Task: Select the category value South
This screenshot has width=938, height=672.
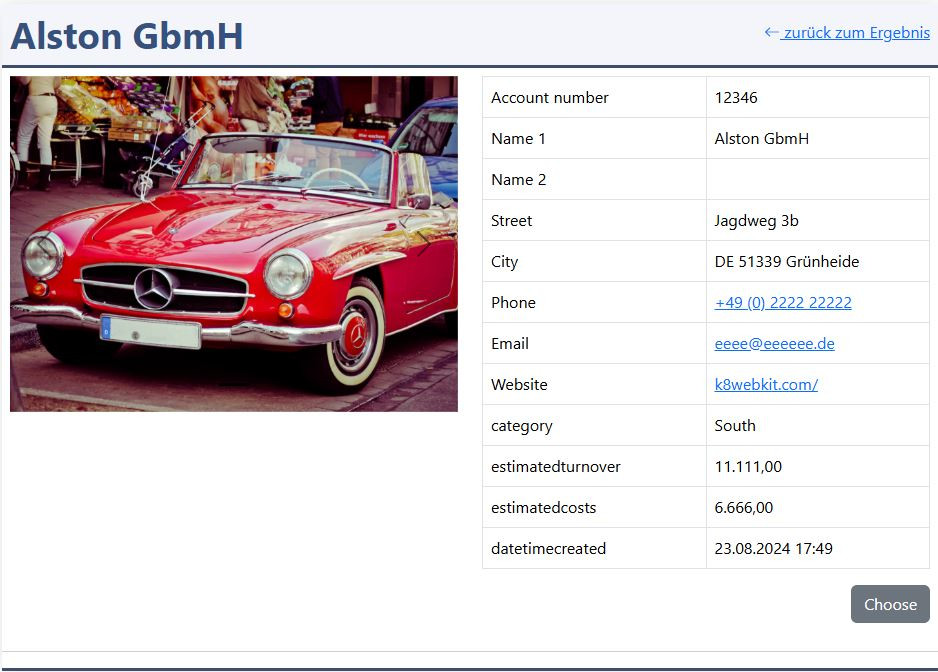Action: tap(735, 426)
